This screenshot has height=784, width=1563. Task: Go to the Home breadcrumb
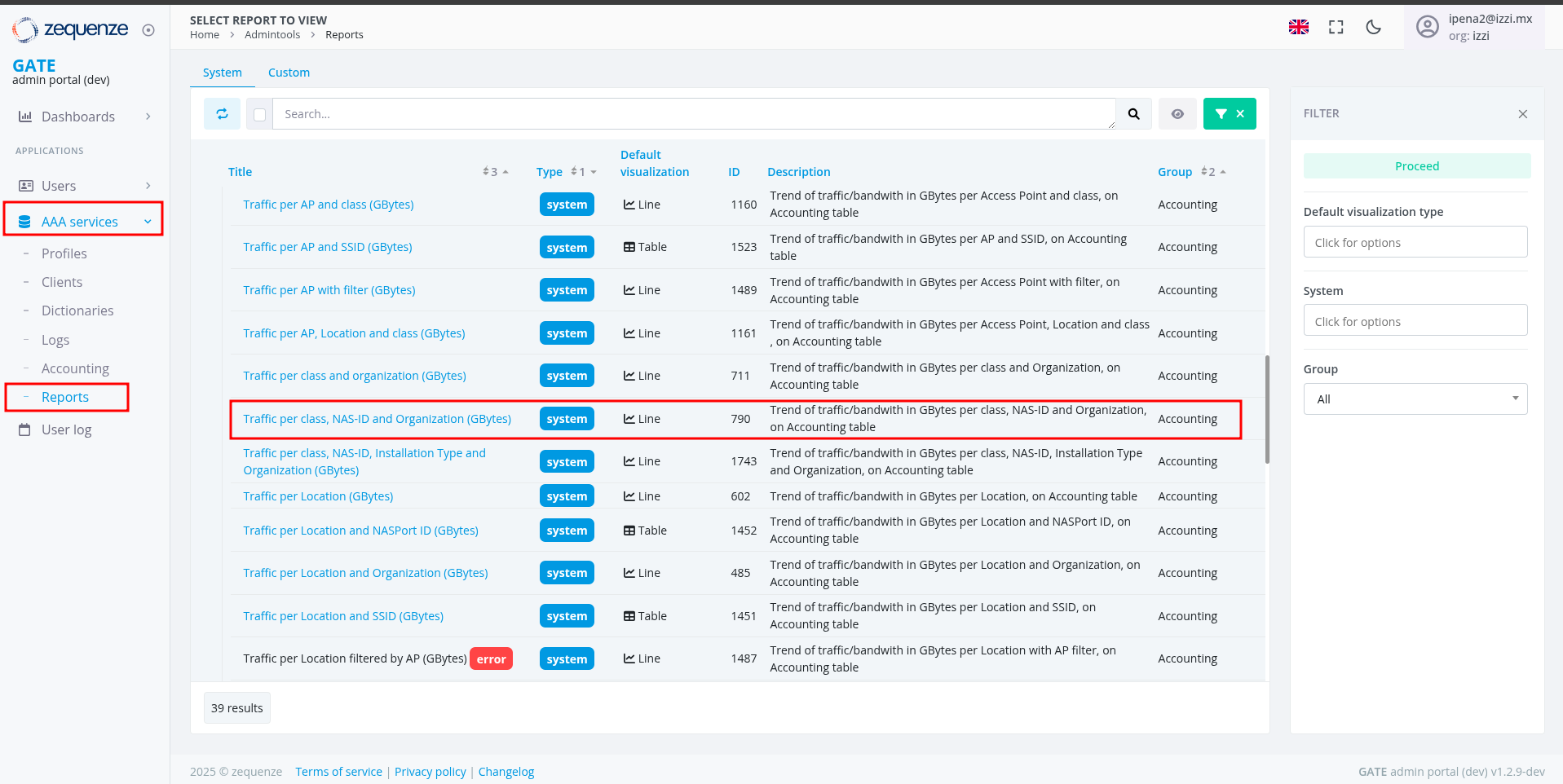(x=205, y=35)
